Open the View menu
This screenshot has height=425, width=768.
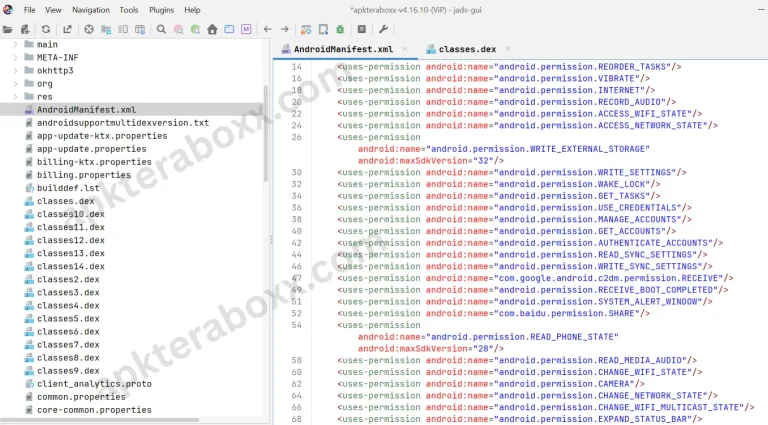(x=53, y=10)
